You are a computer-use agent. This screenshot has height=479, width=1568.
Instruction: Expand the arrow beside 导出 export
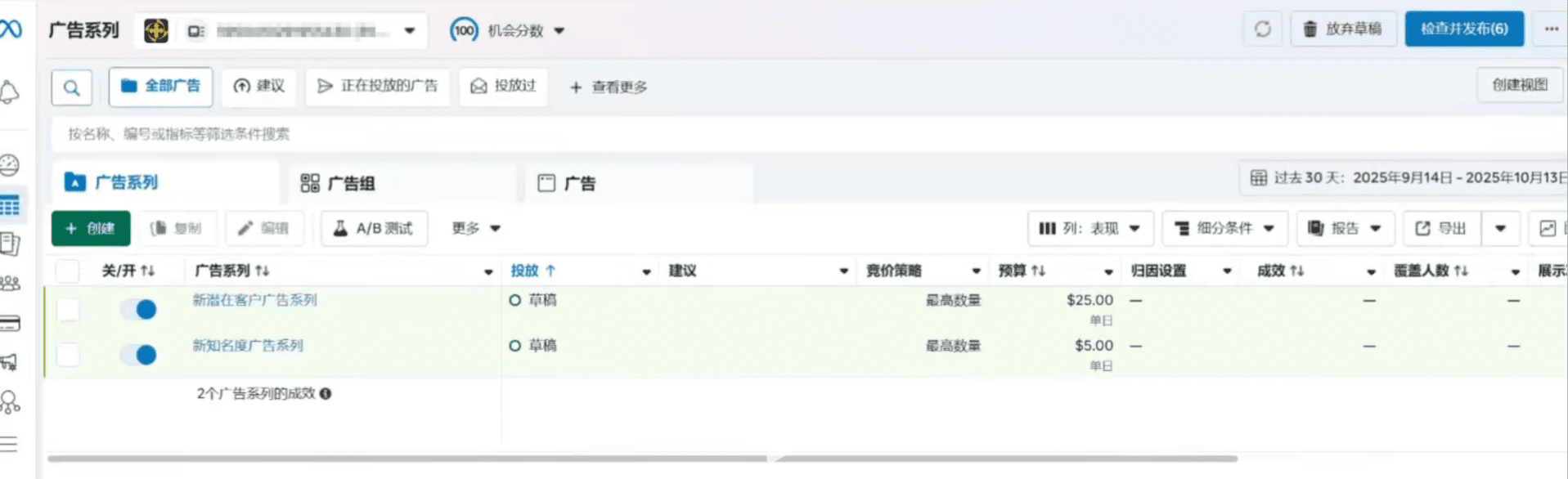[x=1501, y=229]
